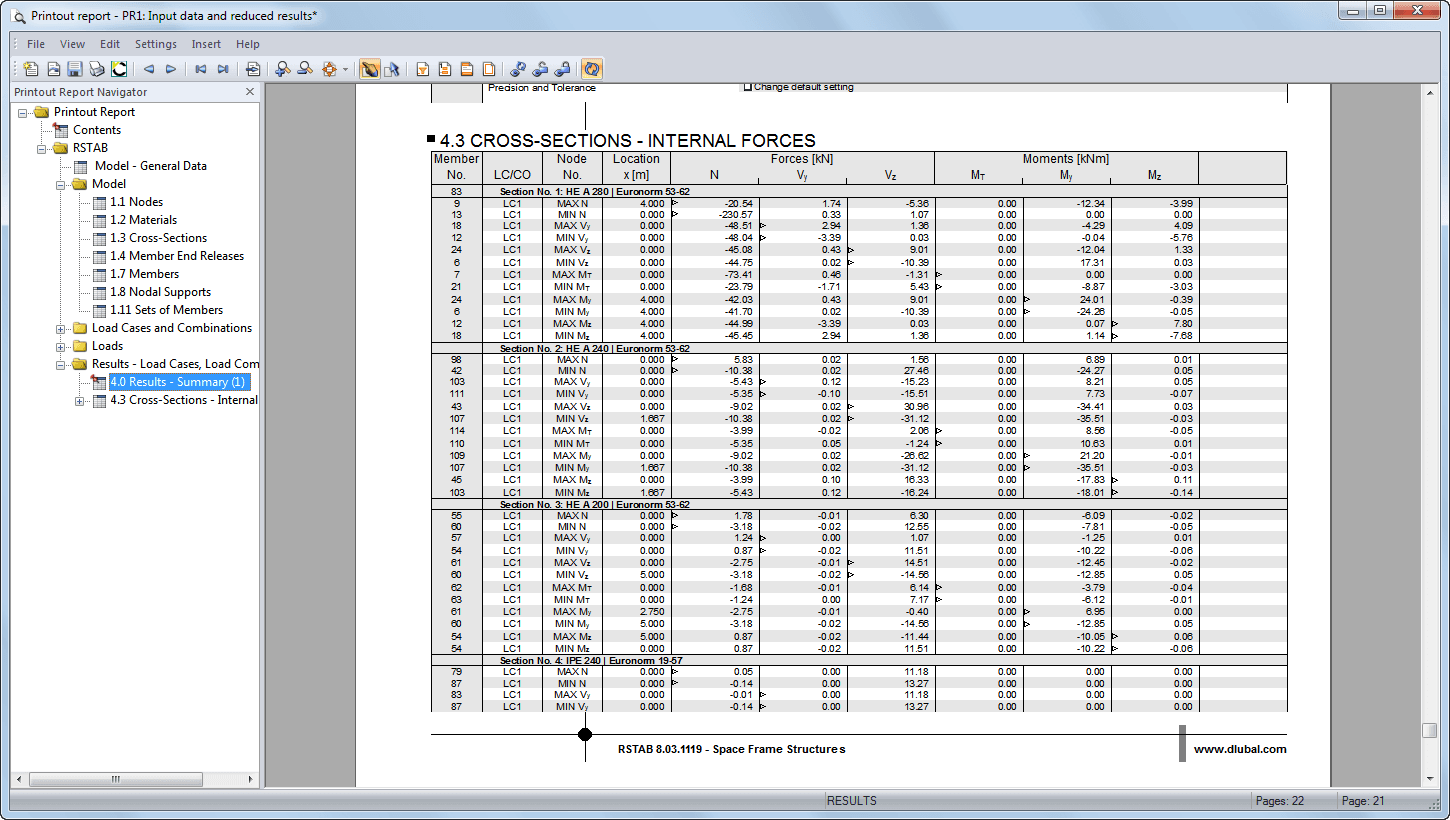Create a new printout report via toolbar icon
The height and width of the screenshot is (820, 1450).
[31, 69]
